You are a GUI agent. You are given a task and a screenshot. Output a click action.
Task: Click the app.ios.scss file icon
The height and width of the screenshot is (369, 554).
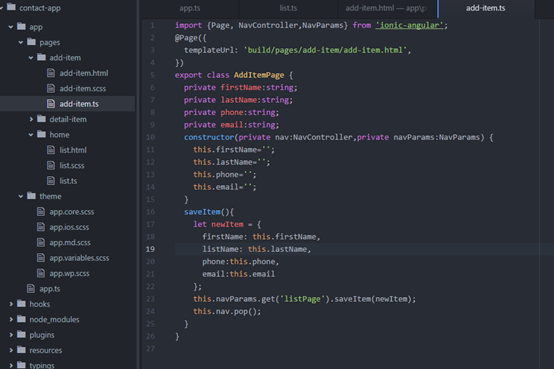[x=41, y=227]
